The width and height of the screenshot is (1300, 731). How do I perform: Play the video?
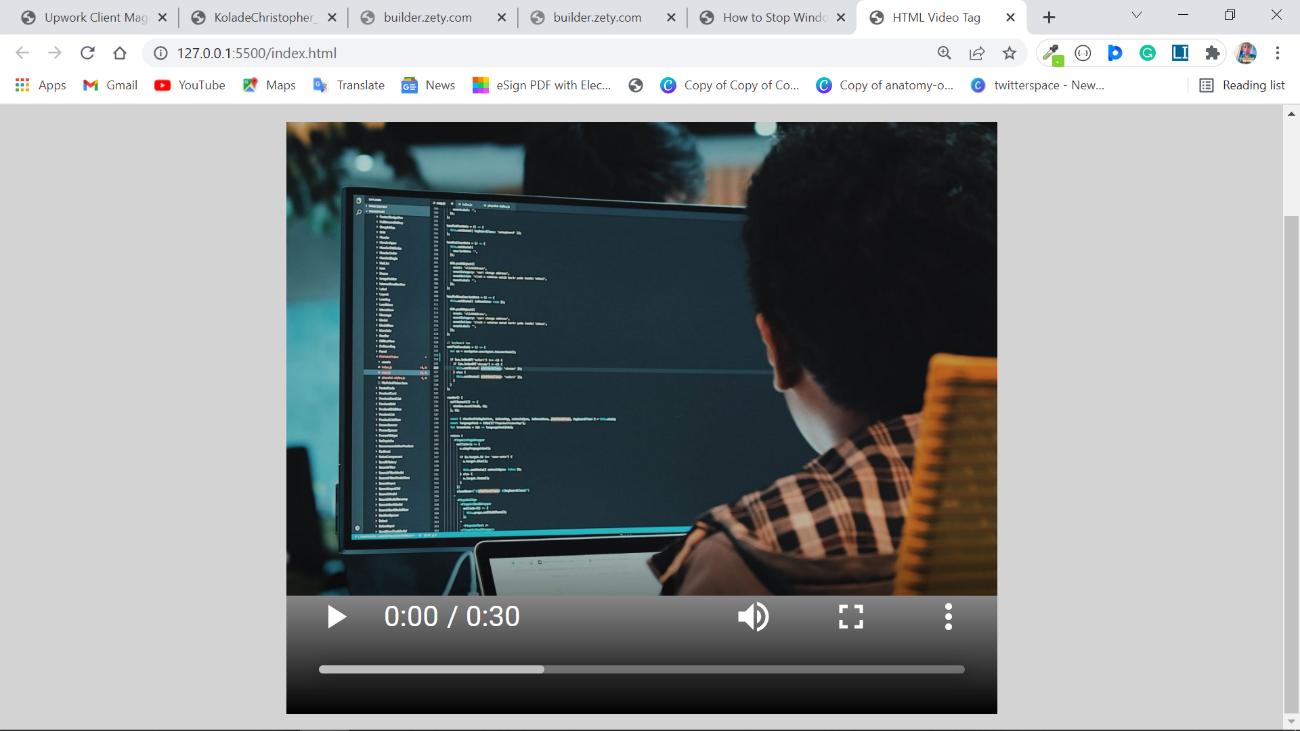click(337, 617)
